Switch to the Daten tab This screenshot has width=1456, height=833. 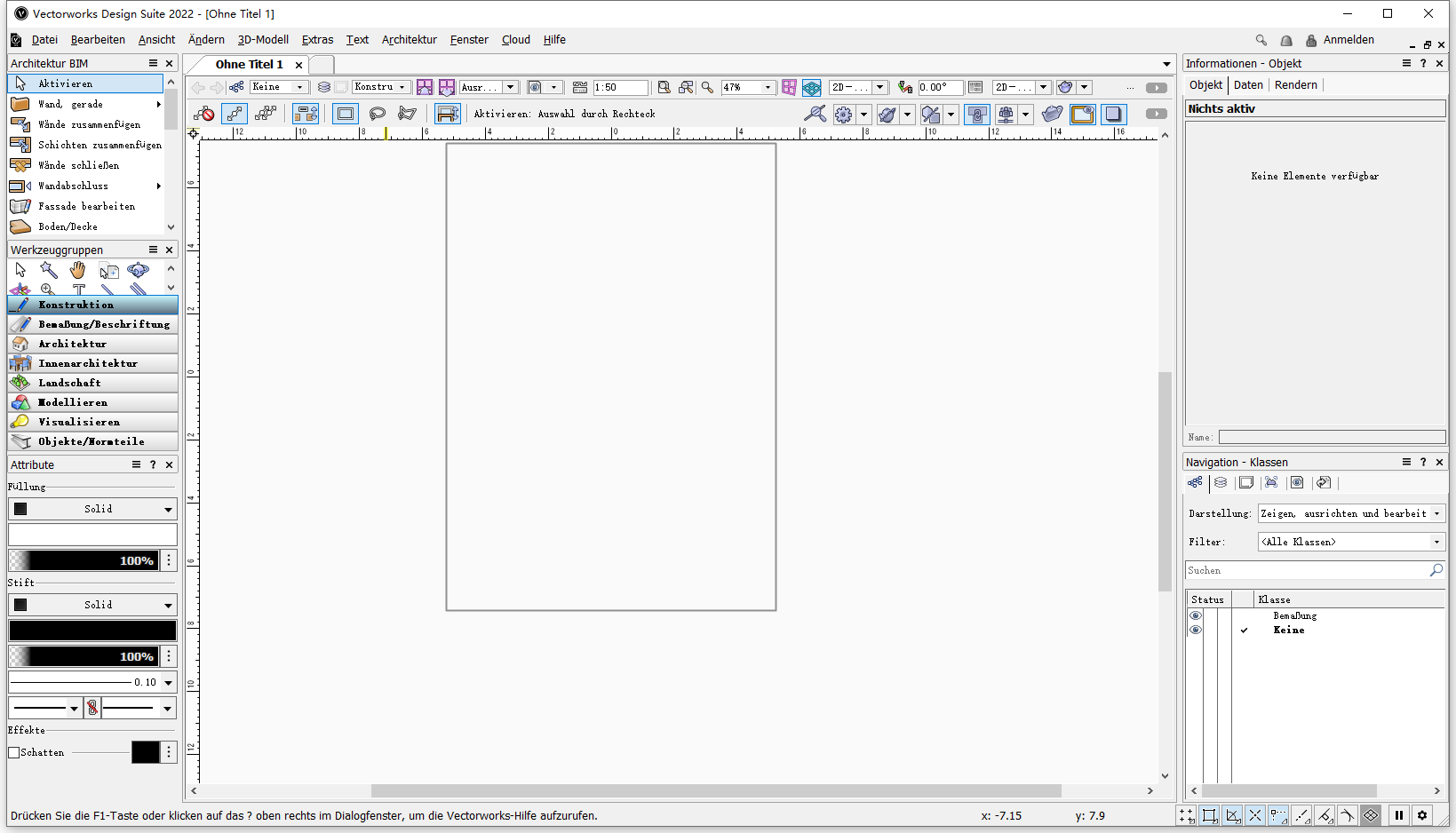click(1248, 85)
